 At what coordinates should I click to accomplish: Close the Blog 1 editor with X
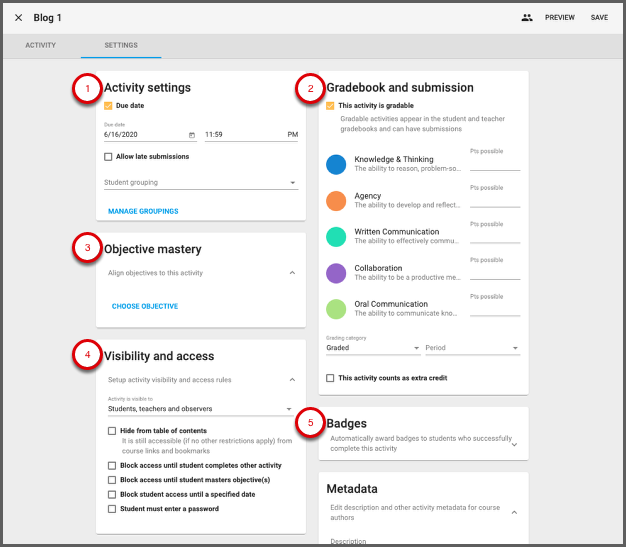point(18,17)
